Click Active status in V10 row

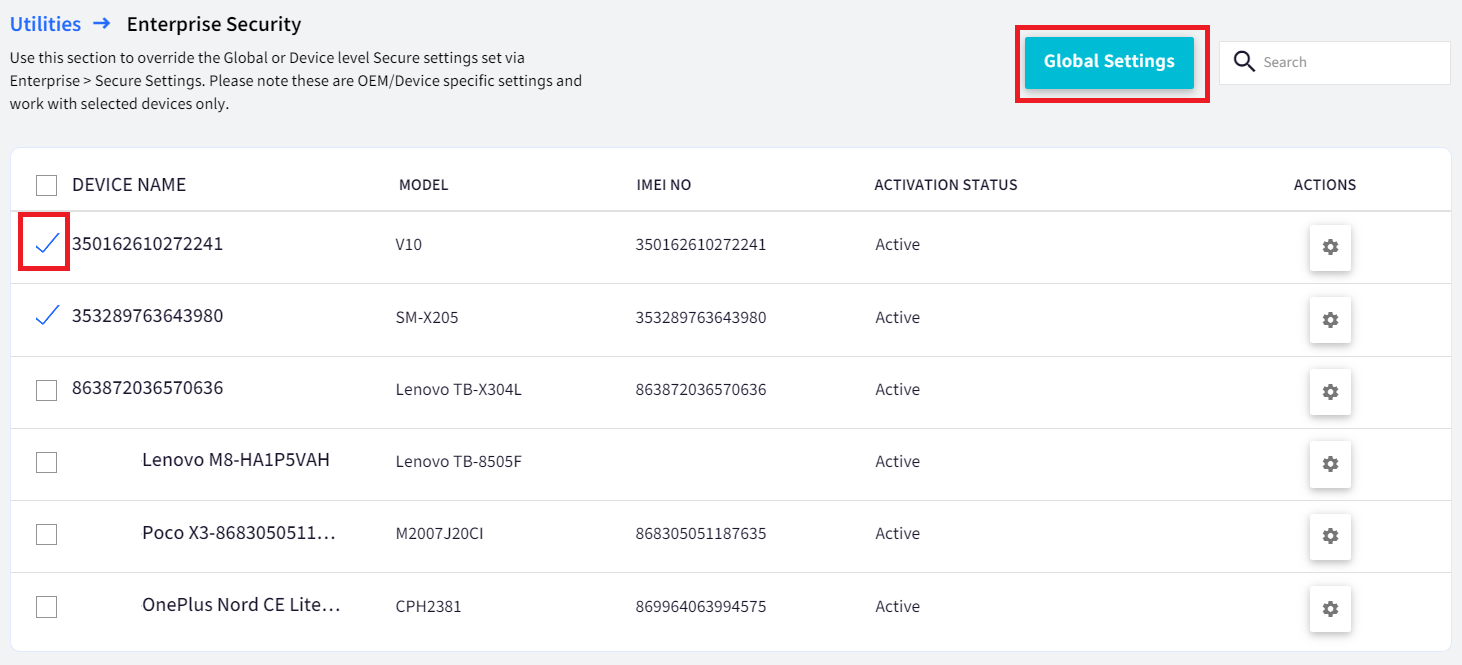(x=897, y=245)
